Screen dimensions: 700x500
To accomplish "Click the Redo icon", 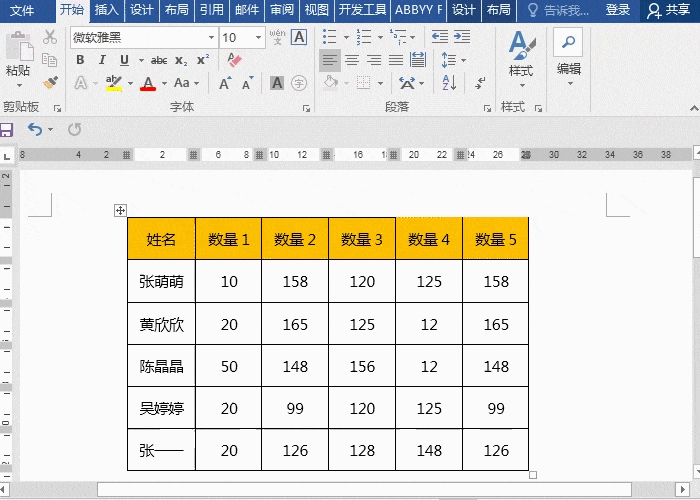I will tap(75, 129).
